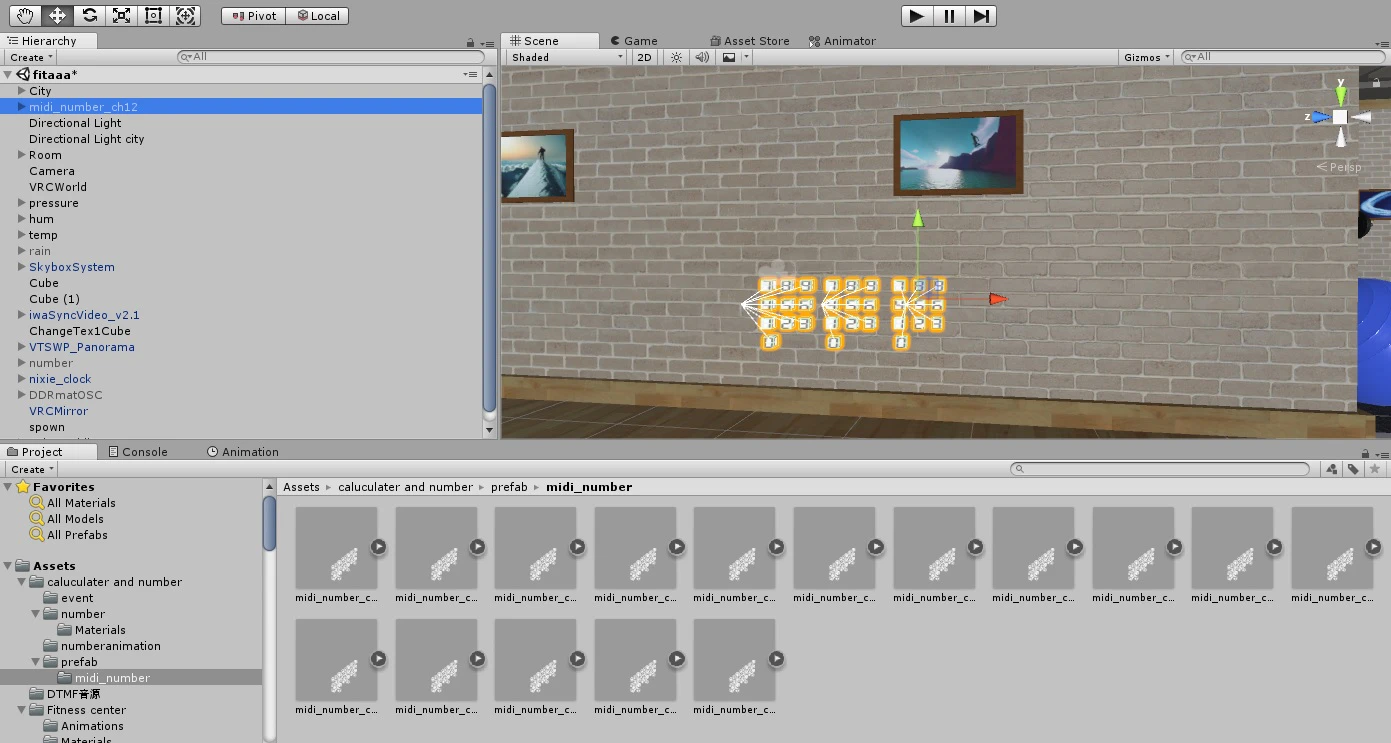Viewport: 1391px width, 743px height.
Task: Open the Gizmos dropdown
Action: pos(1146,57)
